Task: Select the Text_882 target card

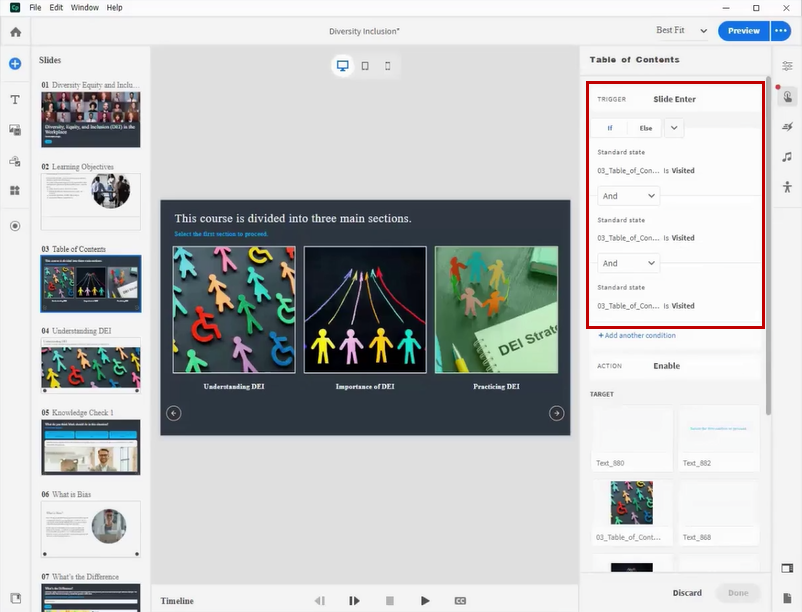Action: 719,438
